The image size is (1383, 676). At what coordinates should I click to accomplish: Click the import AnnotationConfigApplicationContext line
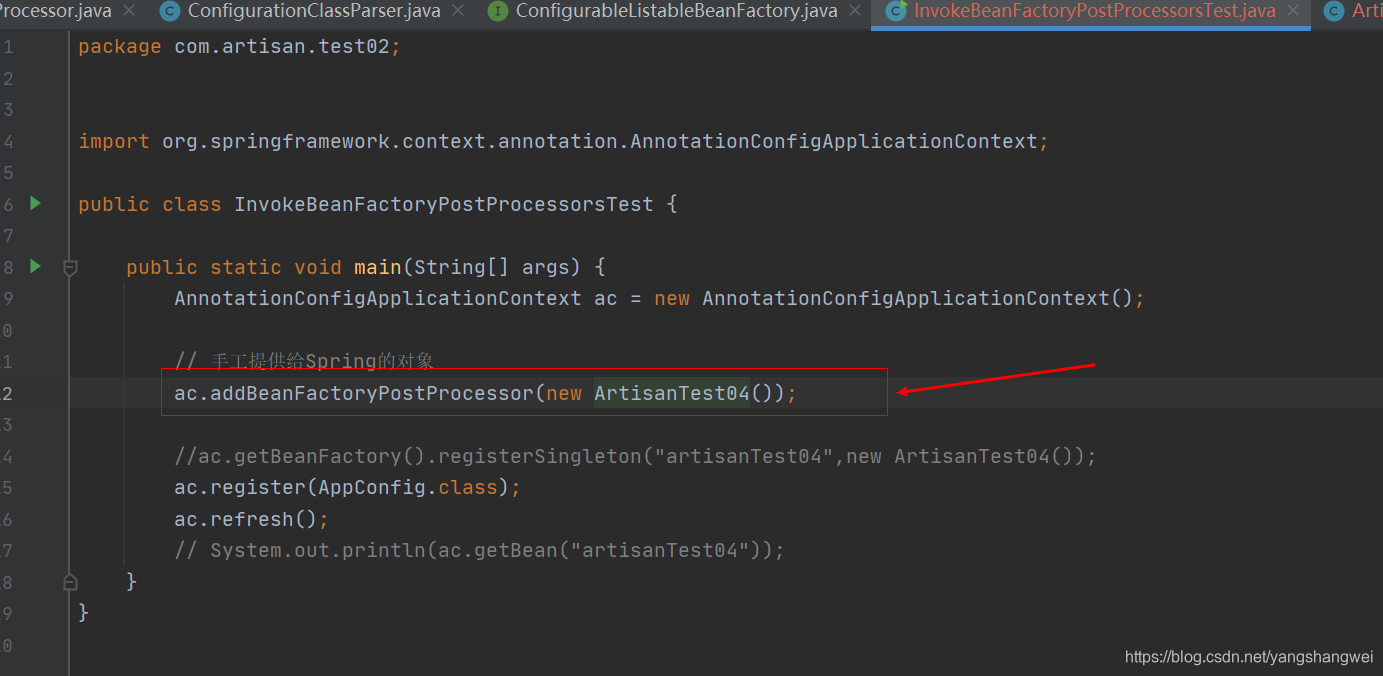tap(563, 141)
